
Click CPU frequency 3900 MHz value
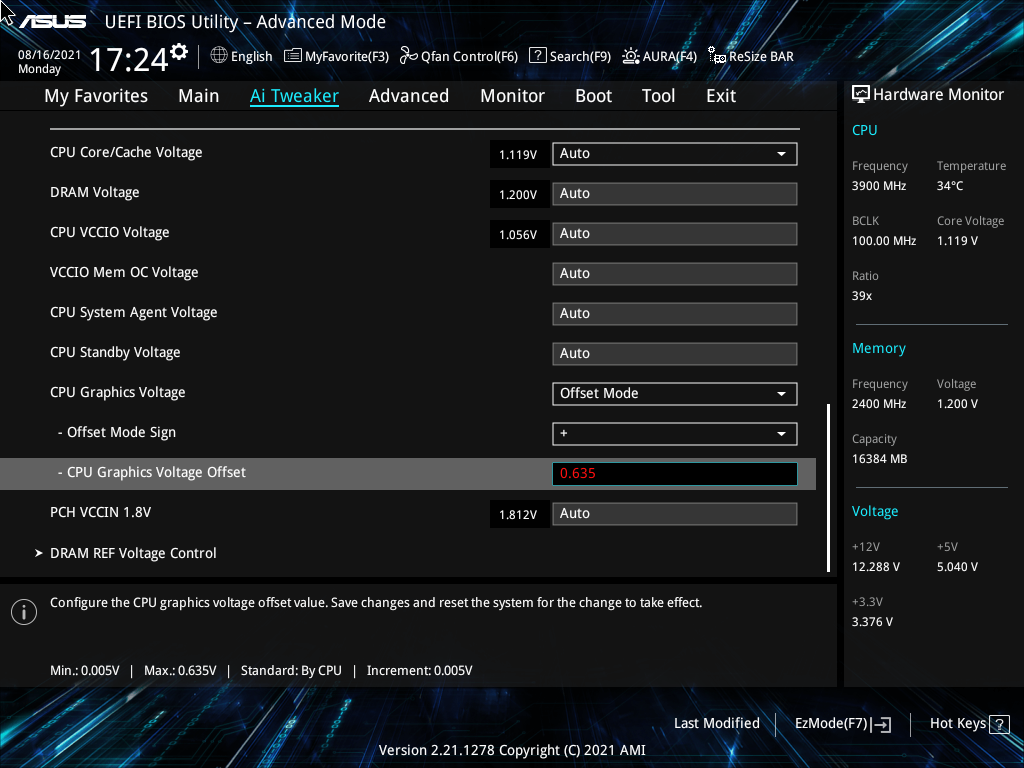(x=879, y=186)
